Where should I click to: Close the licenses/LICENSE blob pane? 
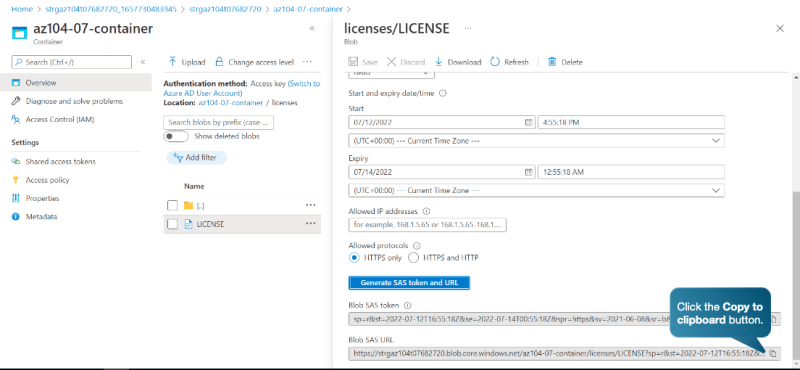(x=780, y=29)
